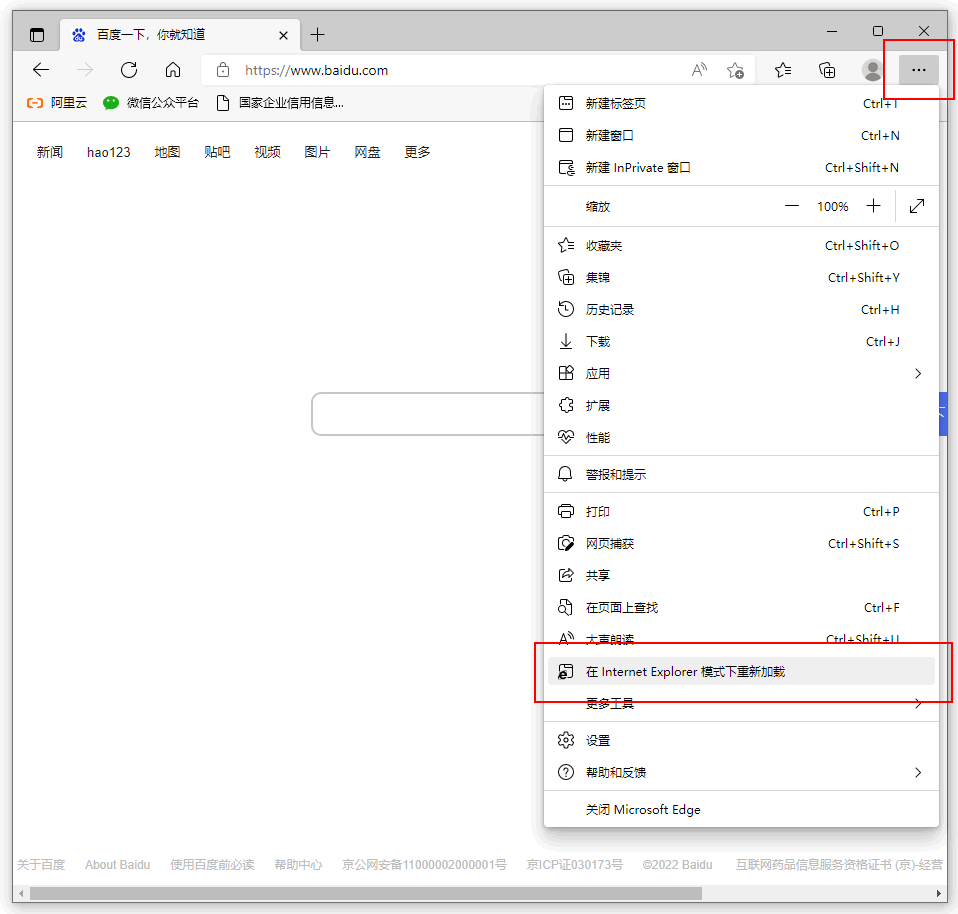
Task: Select 网页捕获 menu item
Action: [x=741, y=544]
